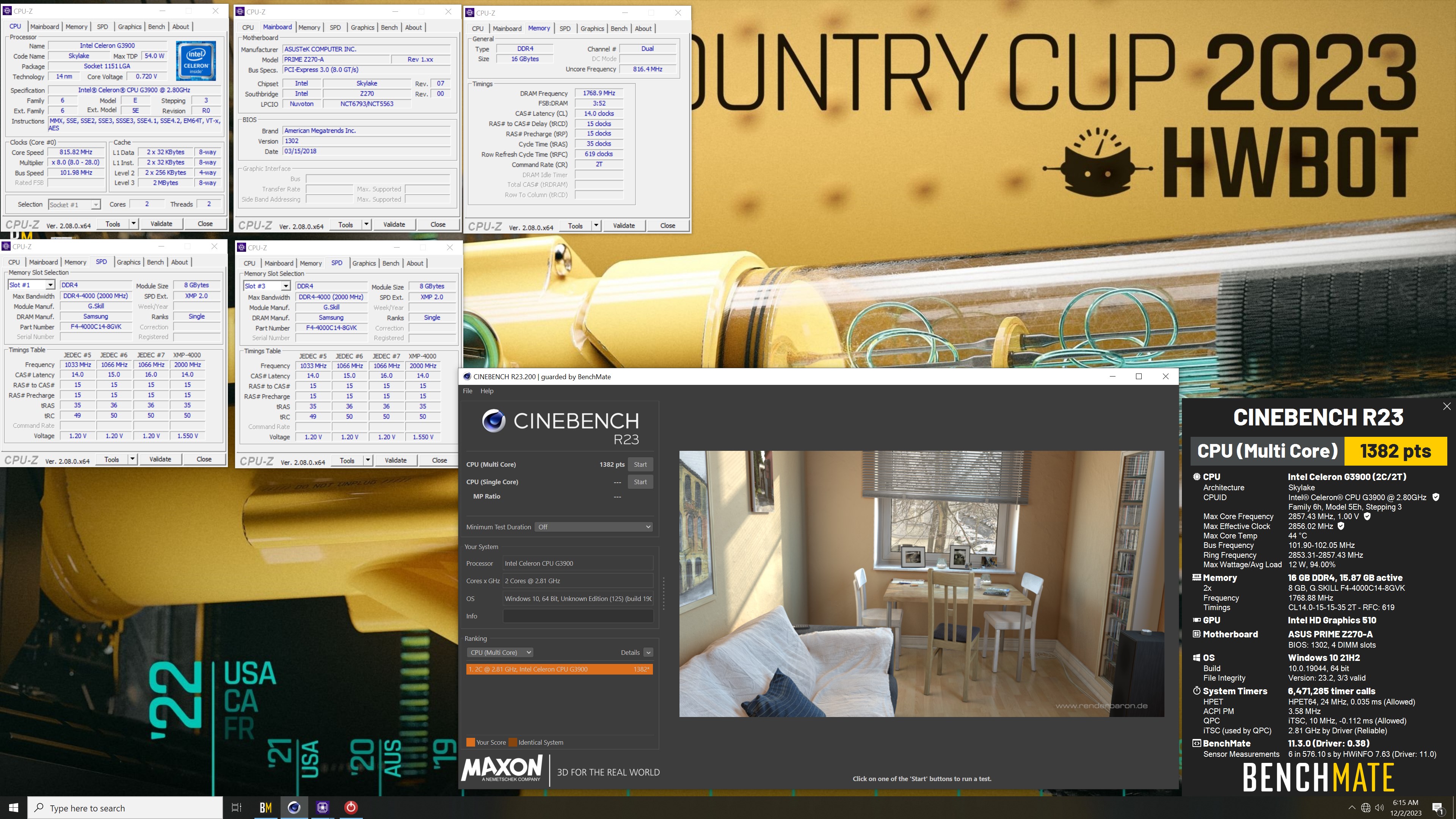Open the notification center icon
1456x819 pixels.
(x=1438, y=808)
